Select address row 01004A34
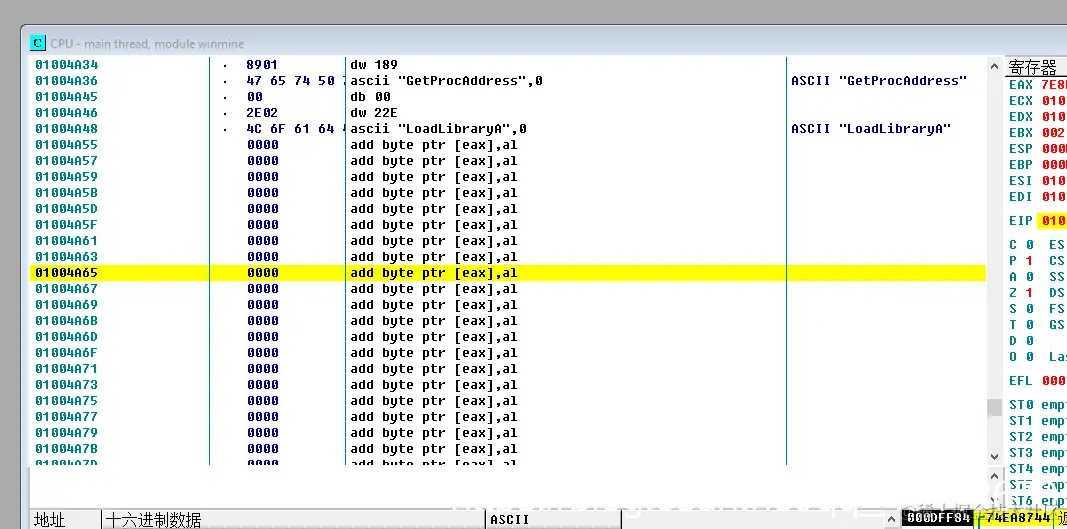 (x=66, y=65)
